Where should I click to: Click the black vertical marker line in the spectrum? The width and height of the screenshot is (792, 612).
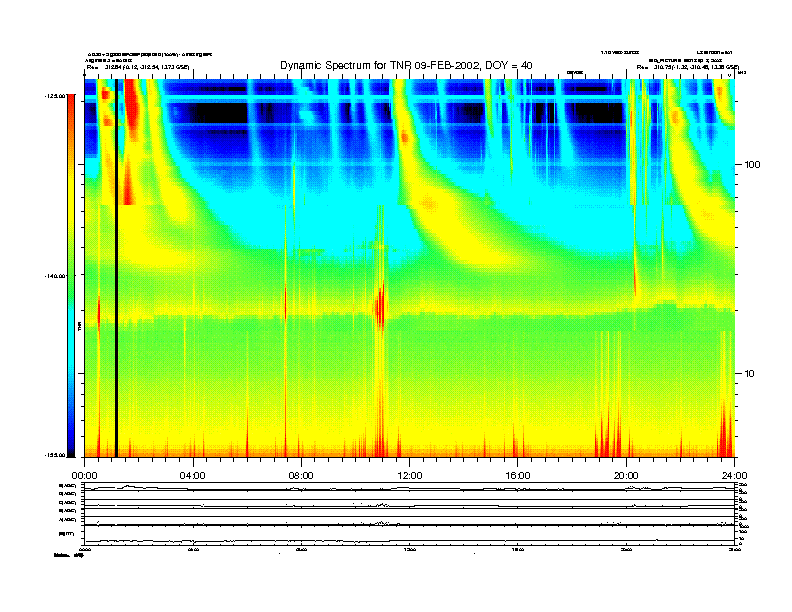tap(116, 268)
